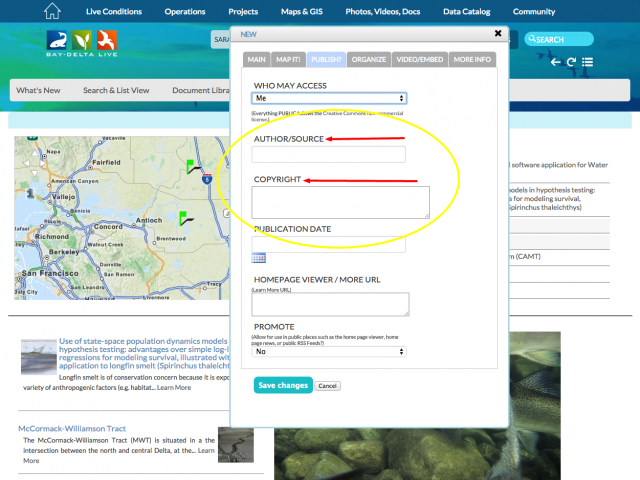Go to the More Info tab
This screenshot has height=480, width=640.
pyautogui.click(x=472, y=59)
